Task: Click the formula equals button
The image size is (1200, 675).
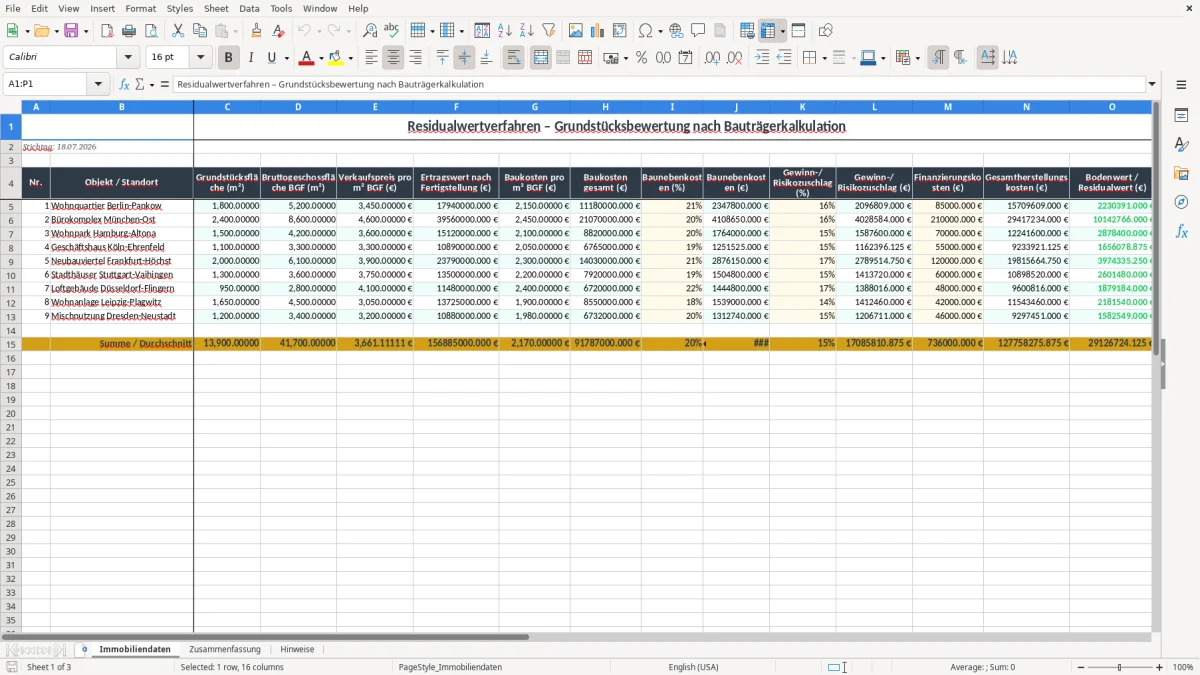Action: [164, 85]
